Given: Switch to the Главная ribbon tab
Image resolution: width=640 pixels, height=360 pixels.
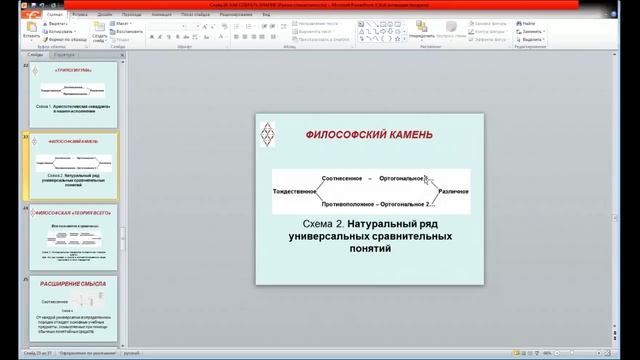Looking at the screenshot, I should (x=55, y=15).
